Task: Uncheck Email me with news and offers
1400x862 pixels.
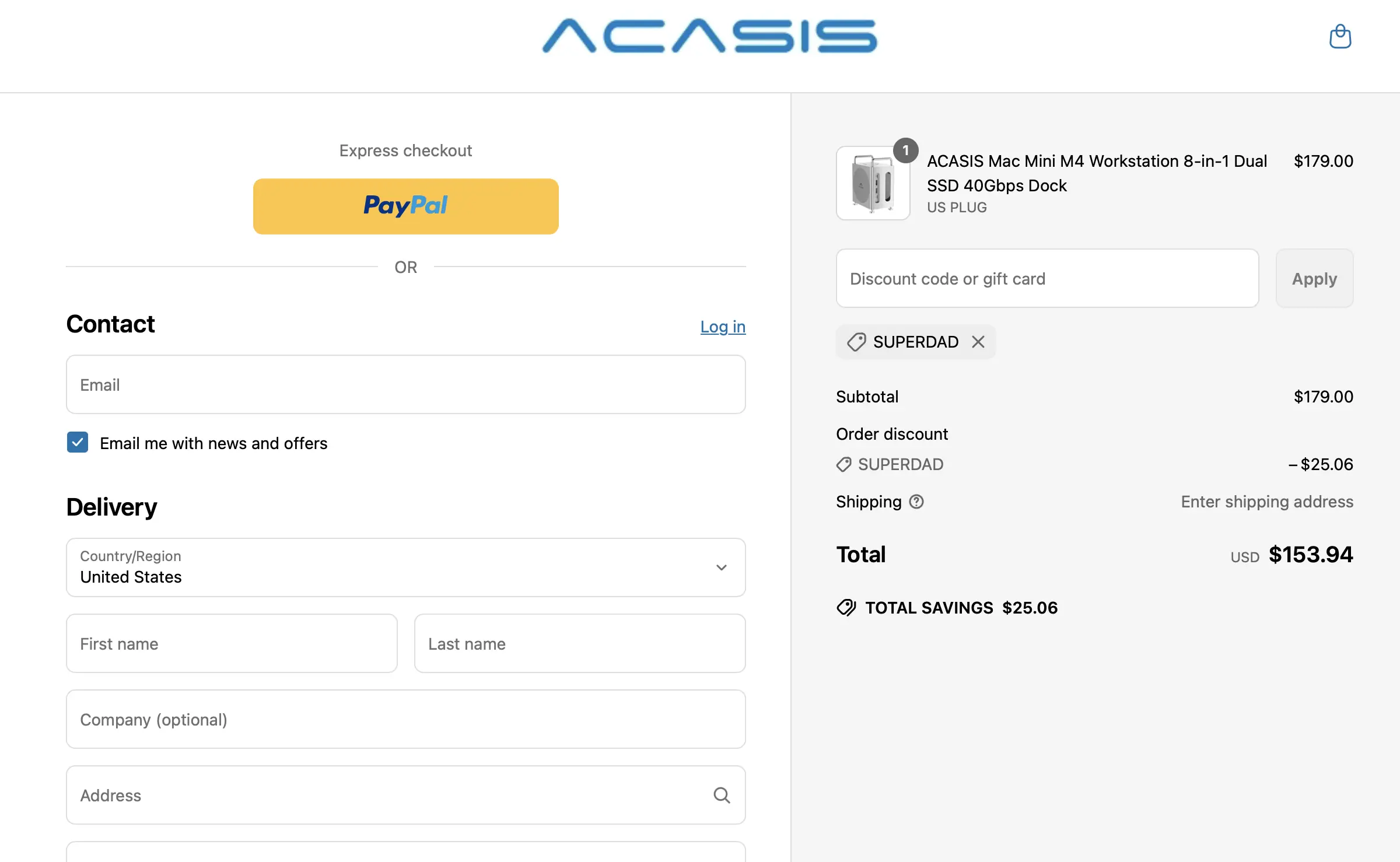Action: point(78,443)
